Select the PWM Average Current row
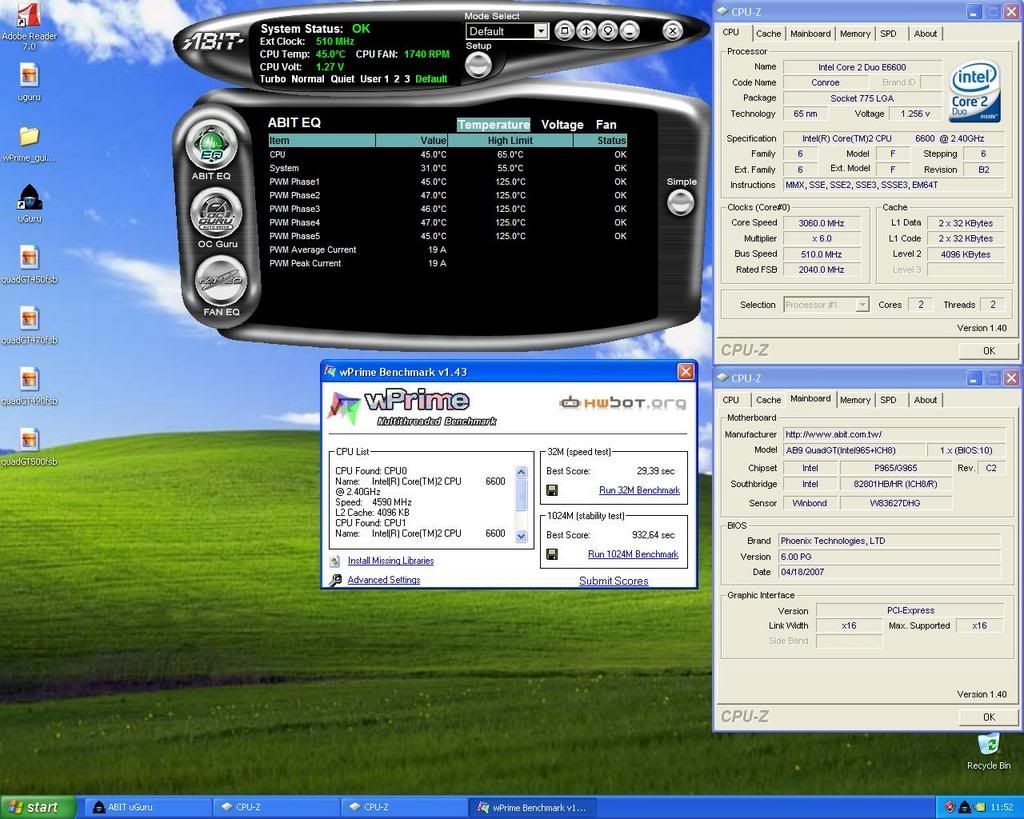This screenshot has height=819, width=1024. (448, 249)
